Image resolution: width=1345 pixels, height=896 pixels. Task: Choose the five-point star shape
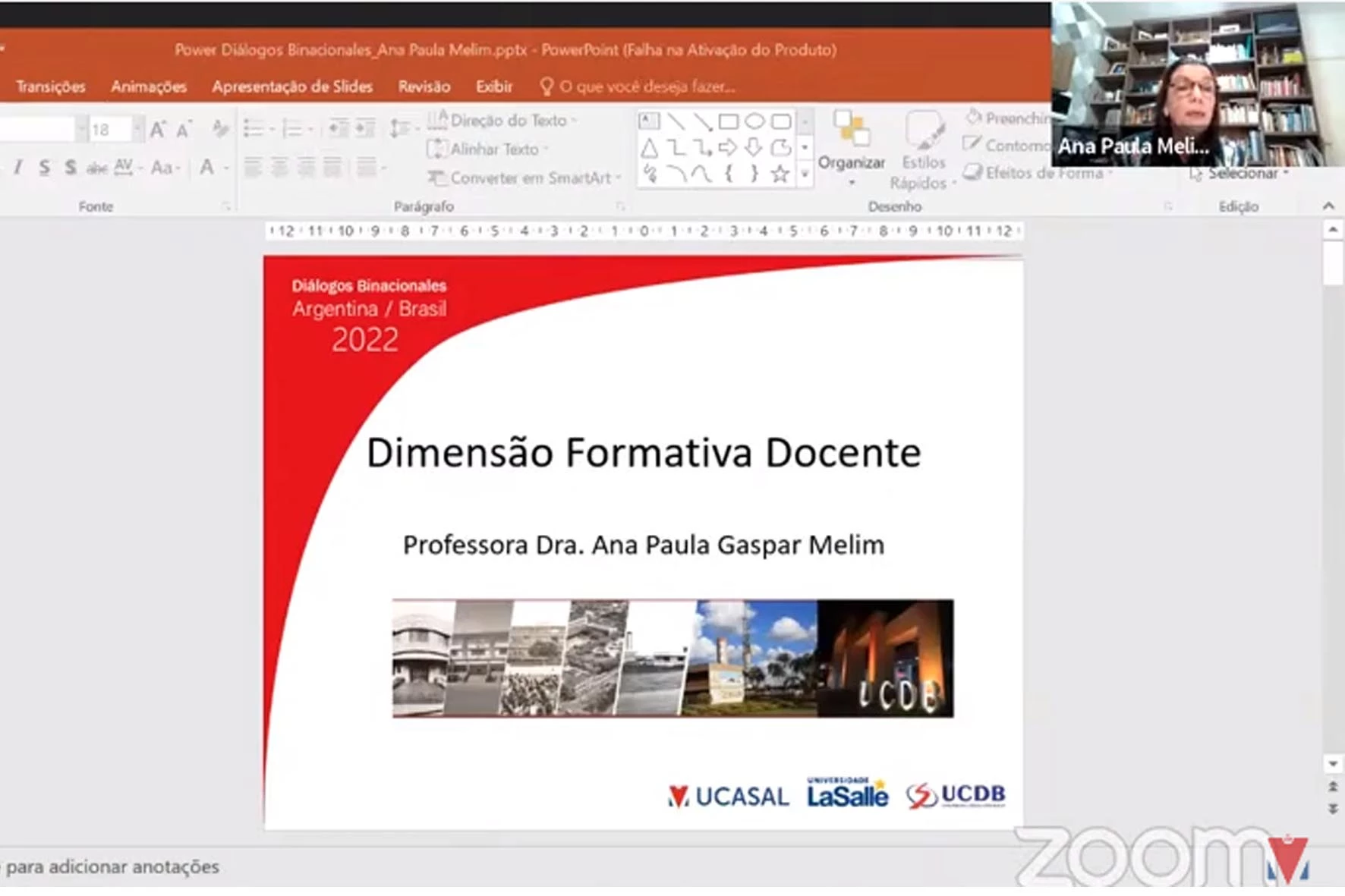(x=780, y=174)
